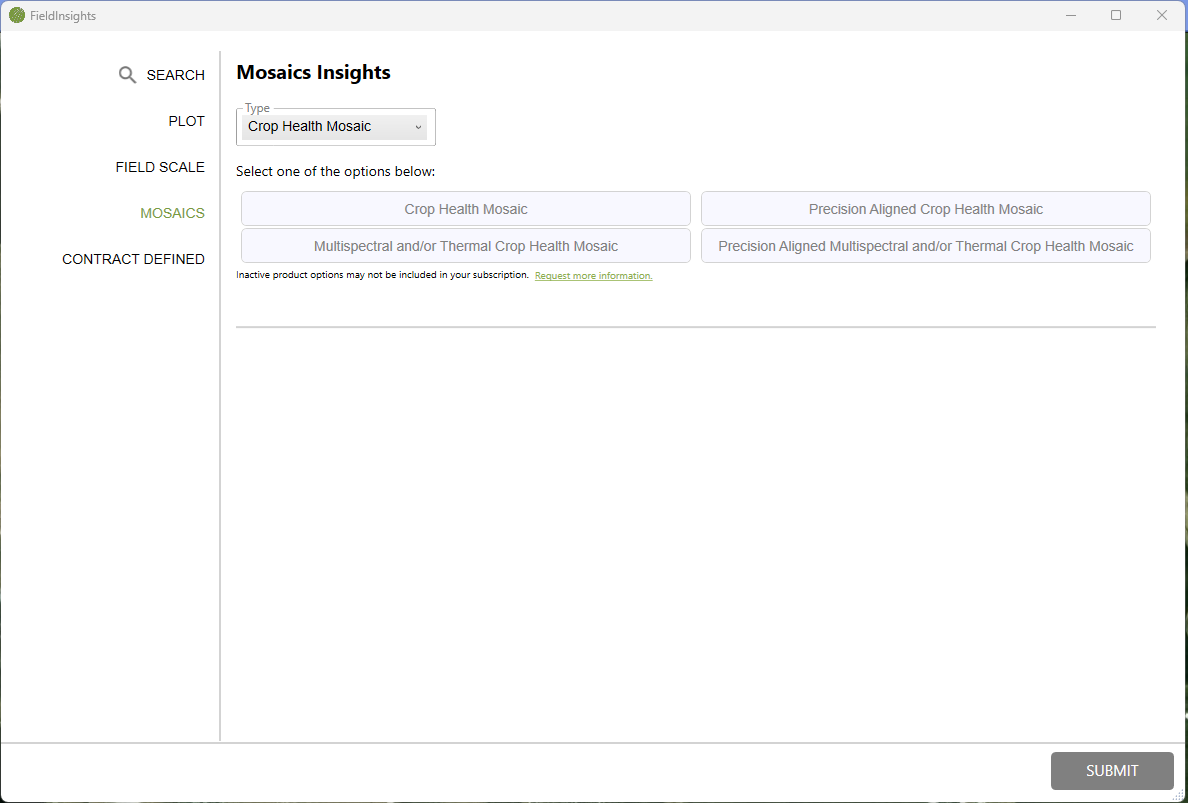This screenshot has height=803, width=1188.
Task: Close the FieldInsights window
Action: pos(1161,15)
